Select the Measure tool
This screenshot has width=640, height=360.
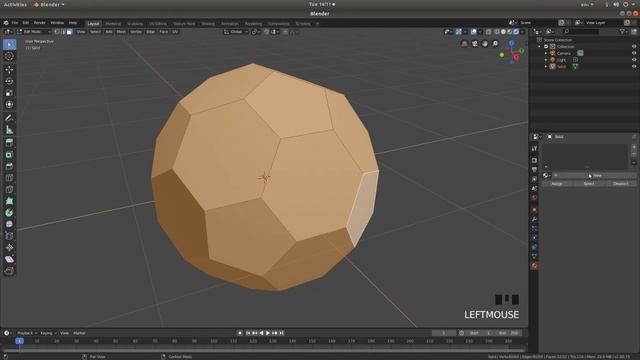point(9,130)
